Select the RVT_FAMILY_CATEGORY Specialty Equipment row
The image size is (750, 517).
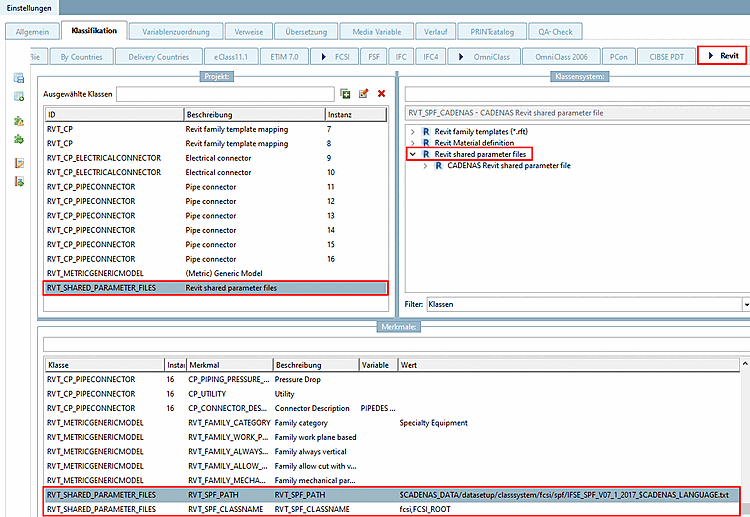click(x=392, y=423)
